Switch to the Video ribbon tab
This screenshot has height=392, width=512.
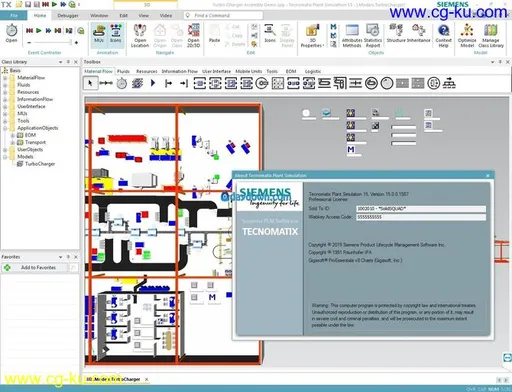[166, 15]
